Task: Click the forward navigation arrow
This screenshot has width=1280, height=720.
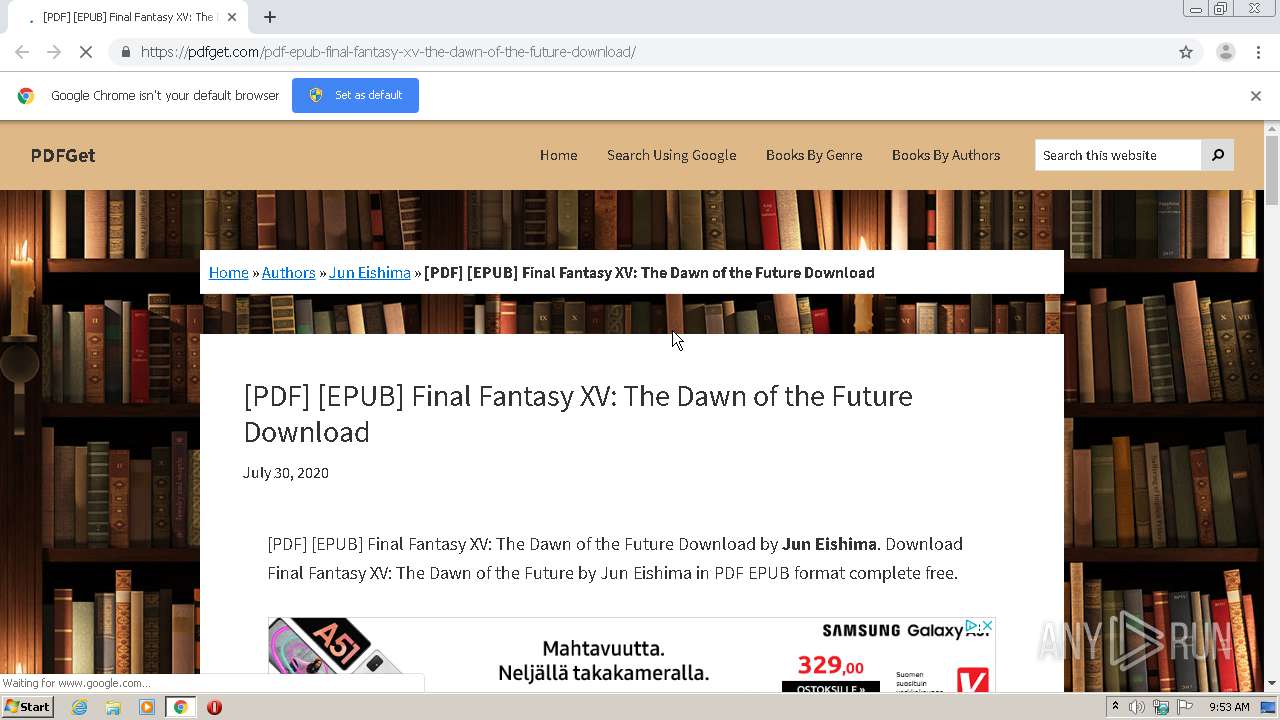Action: 54,52
